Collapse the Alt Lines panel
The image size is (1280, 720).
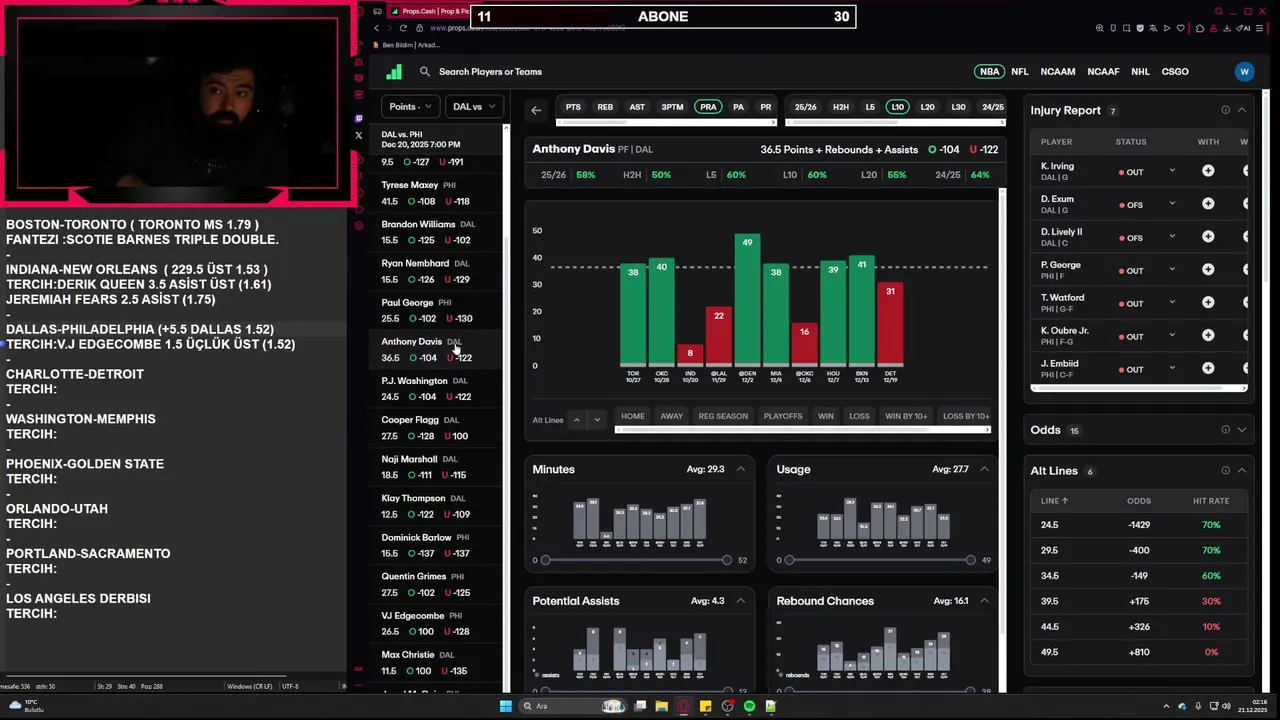tap(1242, 471)
